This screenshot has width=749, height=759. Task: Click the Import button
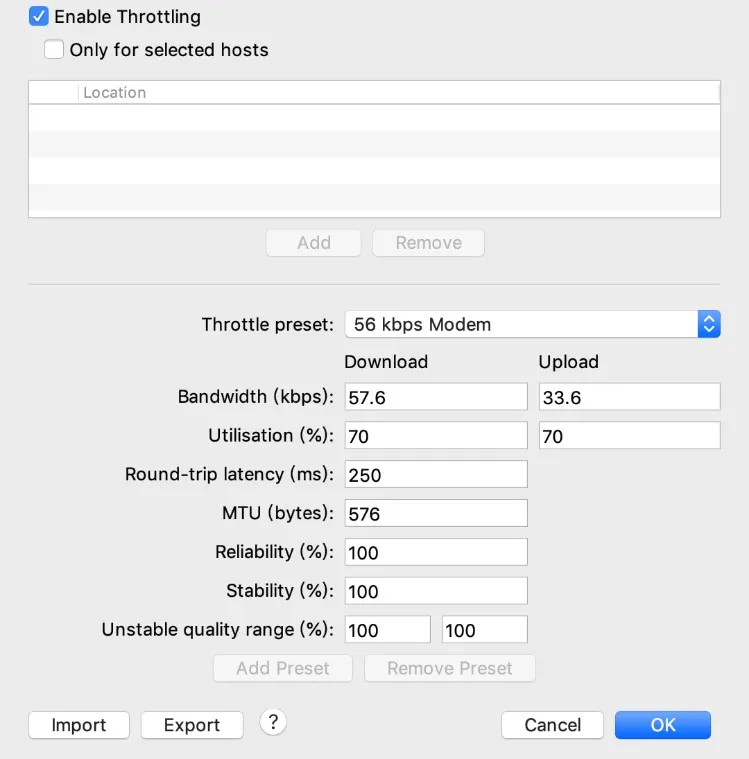(x=79, y=725)
